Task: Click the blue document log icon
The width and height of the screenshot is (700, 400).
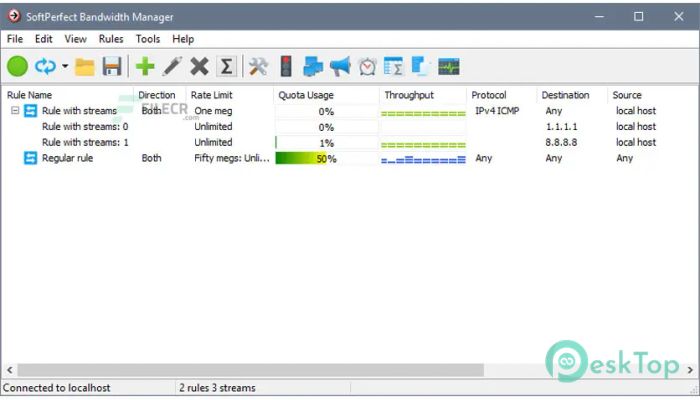Action: pyautogui.click(x=420, y=67)
